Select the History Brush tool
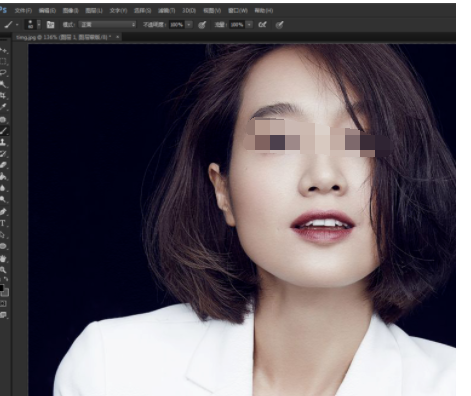The width and height of the screenshot is (471, 396). [x=3, y=154]
